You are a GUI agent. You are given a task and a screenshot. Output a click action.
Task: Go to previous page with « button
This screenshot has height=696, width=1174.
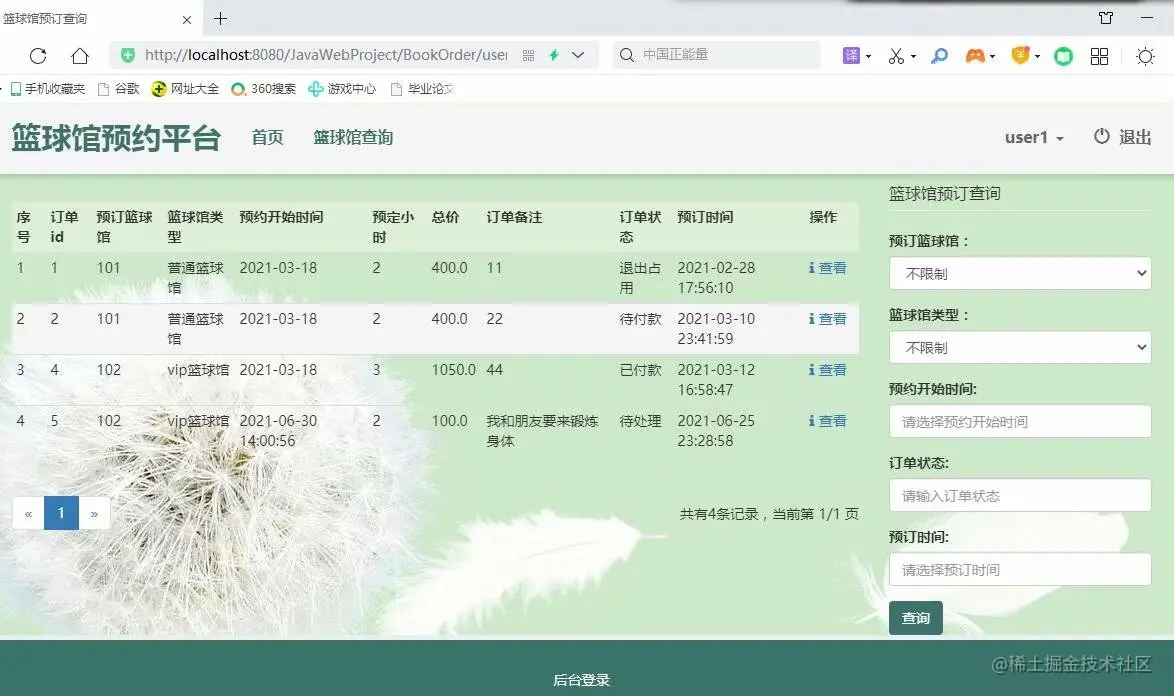tap(28, 513)
